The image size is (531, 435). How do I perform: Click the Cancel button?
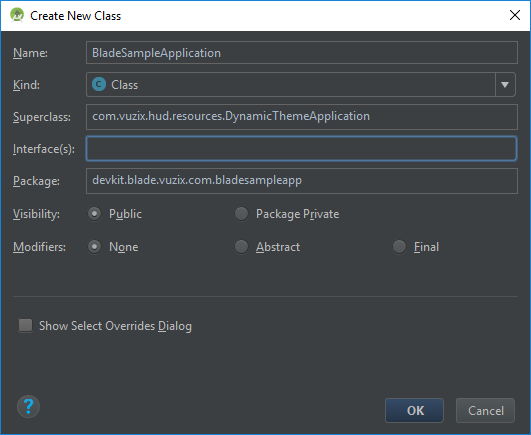pyautogui.click(x=485, y=411)
